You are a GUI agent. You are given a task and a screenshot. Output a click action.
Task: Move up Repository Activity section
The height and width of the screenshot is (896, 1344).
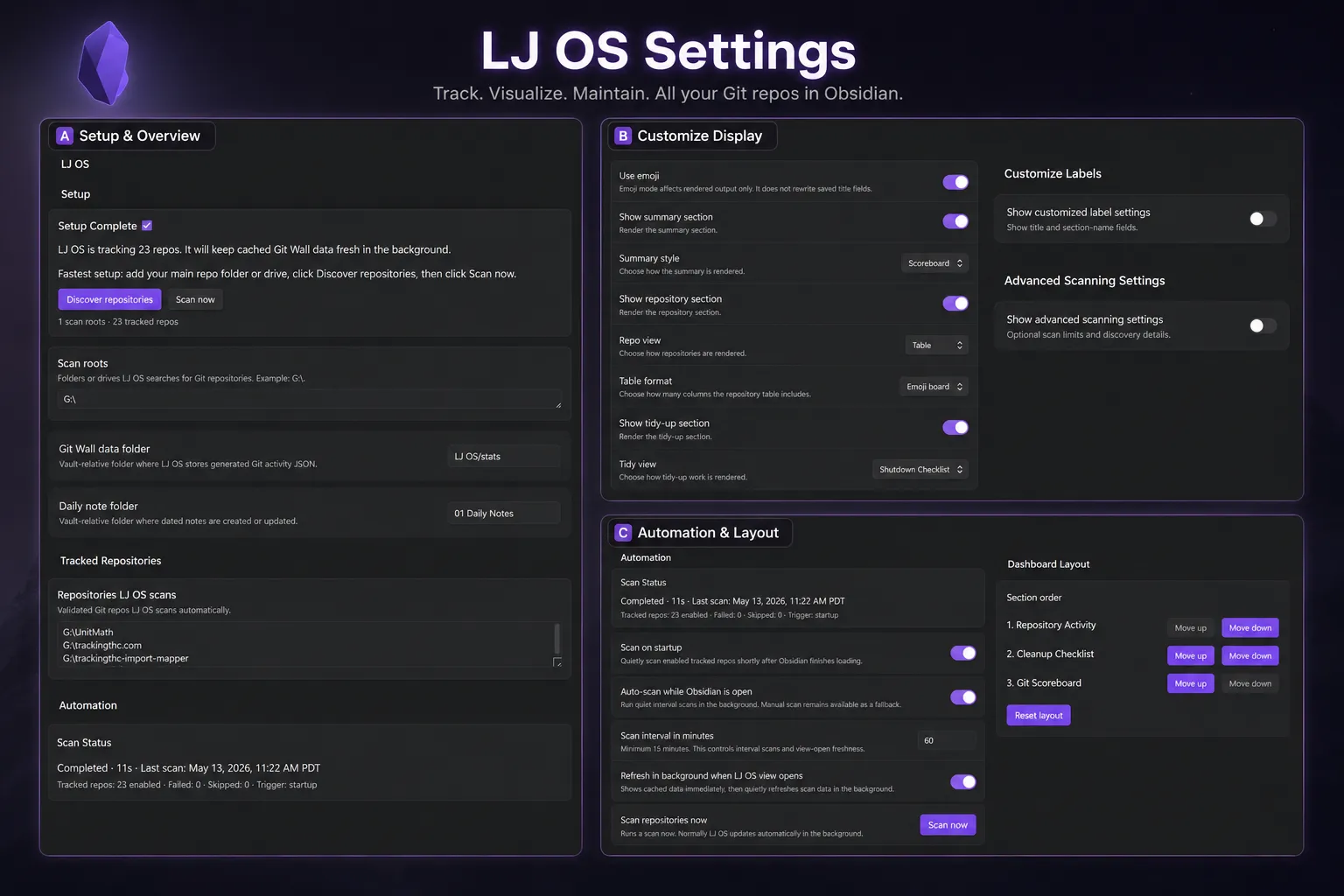pyautogui.click(x=1190, y=628)
